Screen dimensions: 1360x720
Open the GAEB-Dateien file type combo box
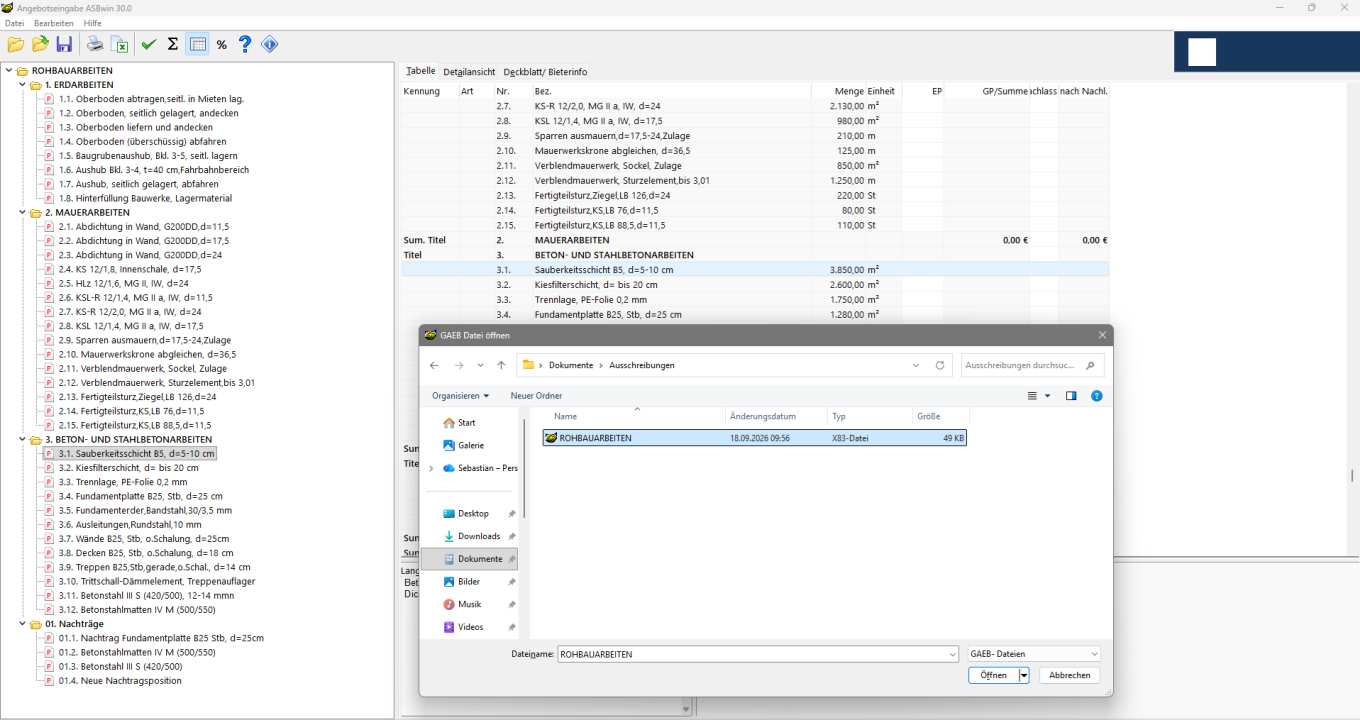(1034, 654)
